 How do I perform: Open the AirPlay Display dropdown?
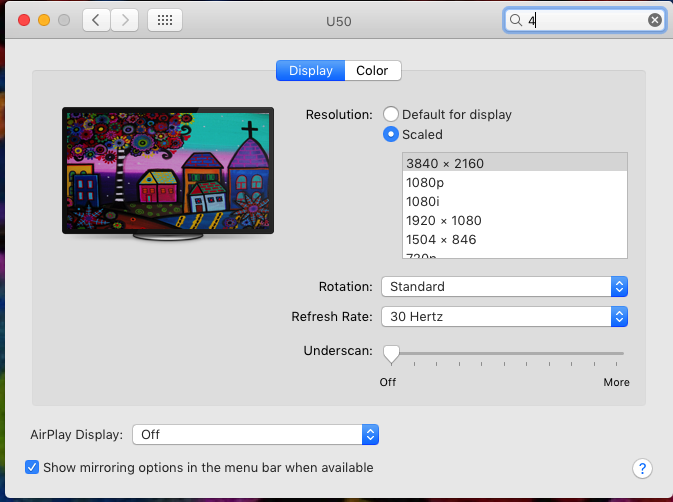click(x=255, y=435)
